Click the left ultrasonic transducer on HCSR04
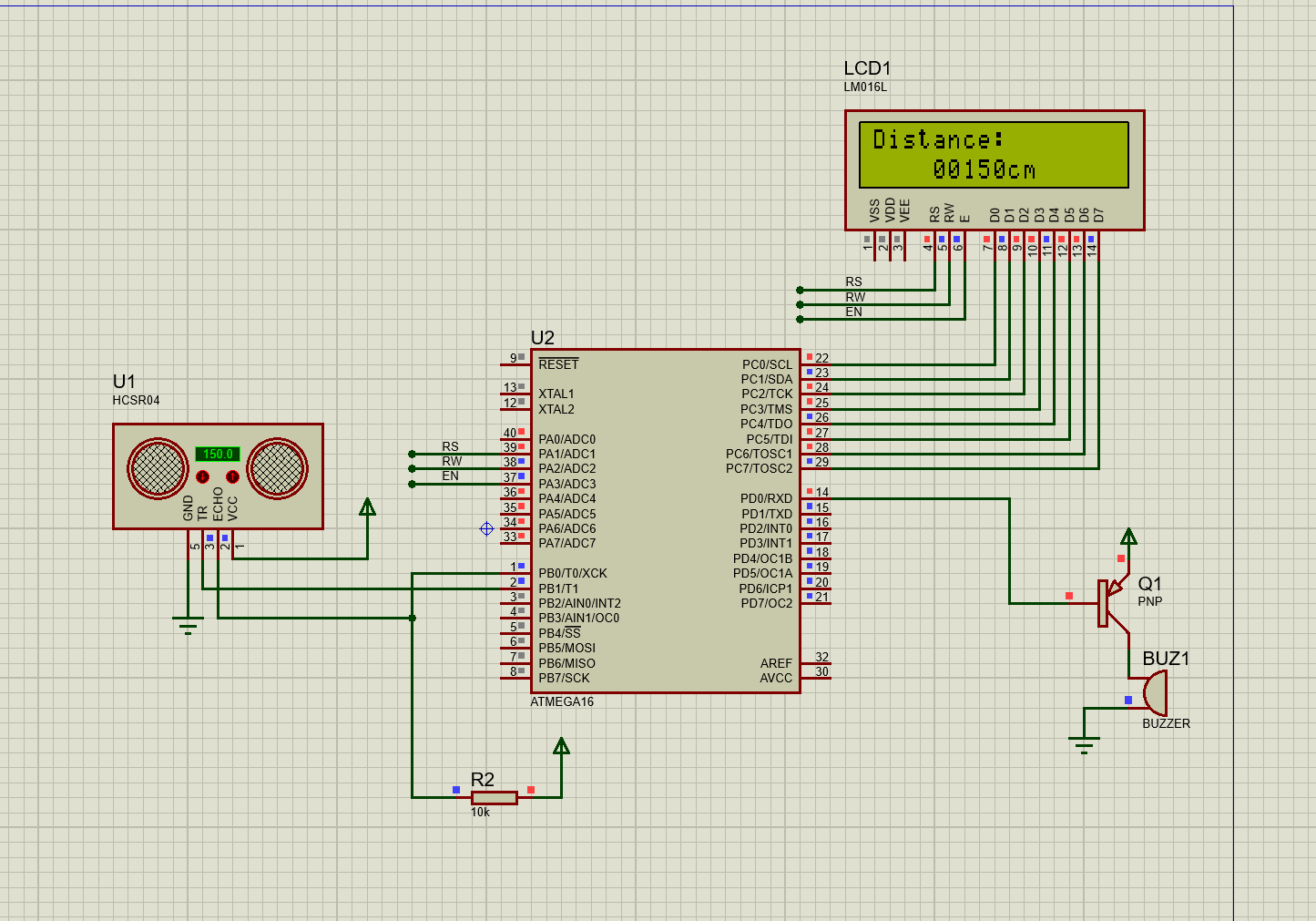 tap(159, 468)
